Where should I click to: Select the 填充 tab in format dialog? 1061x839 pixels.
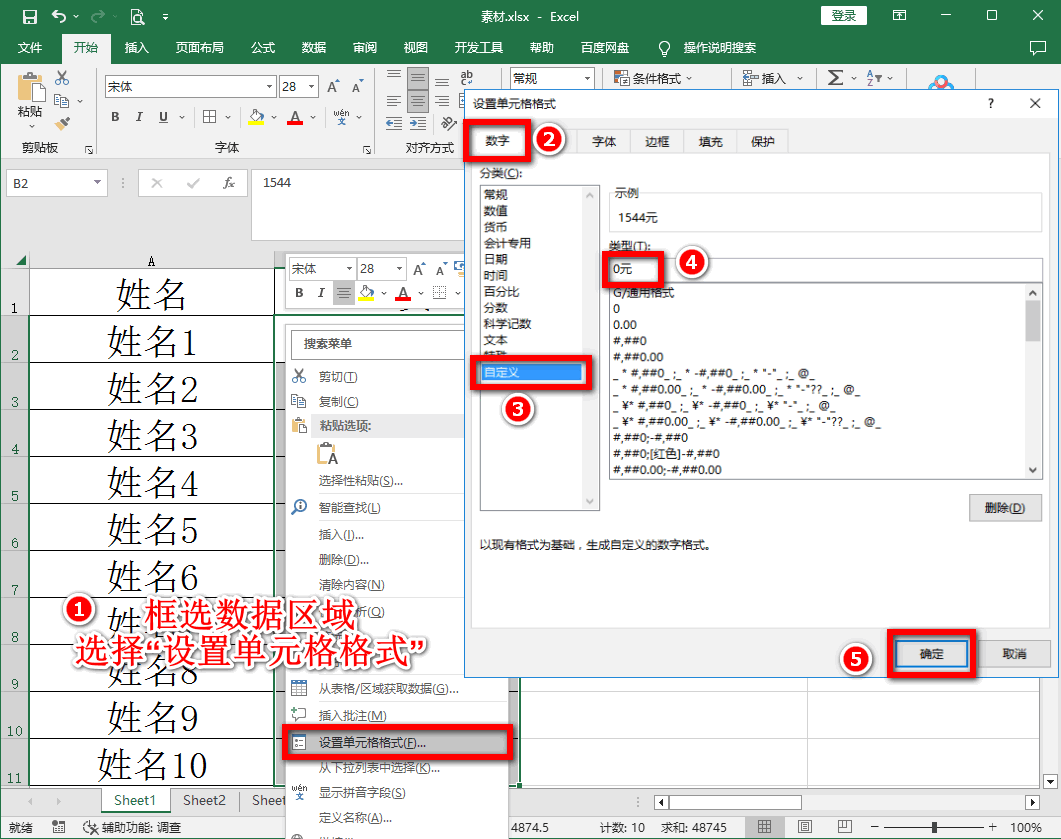[710, 141]
